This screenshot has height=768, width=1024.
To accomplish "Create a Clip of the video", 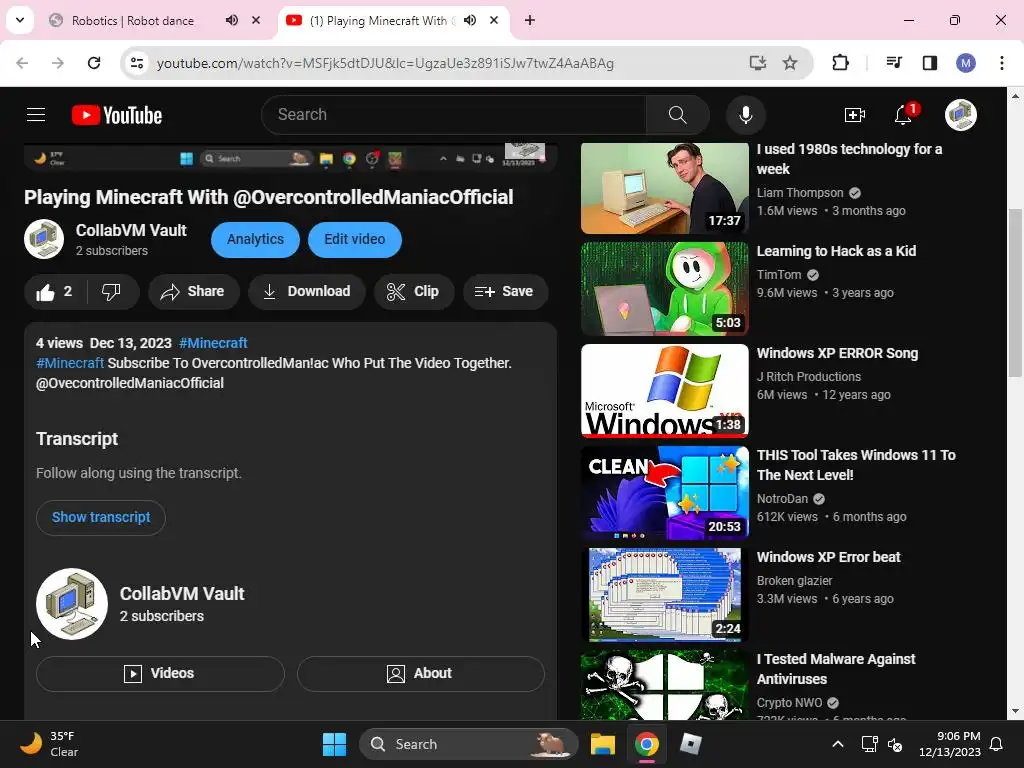I will pyautogui.click(x=413, y=292).
